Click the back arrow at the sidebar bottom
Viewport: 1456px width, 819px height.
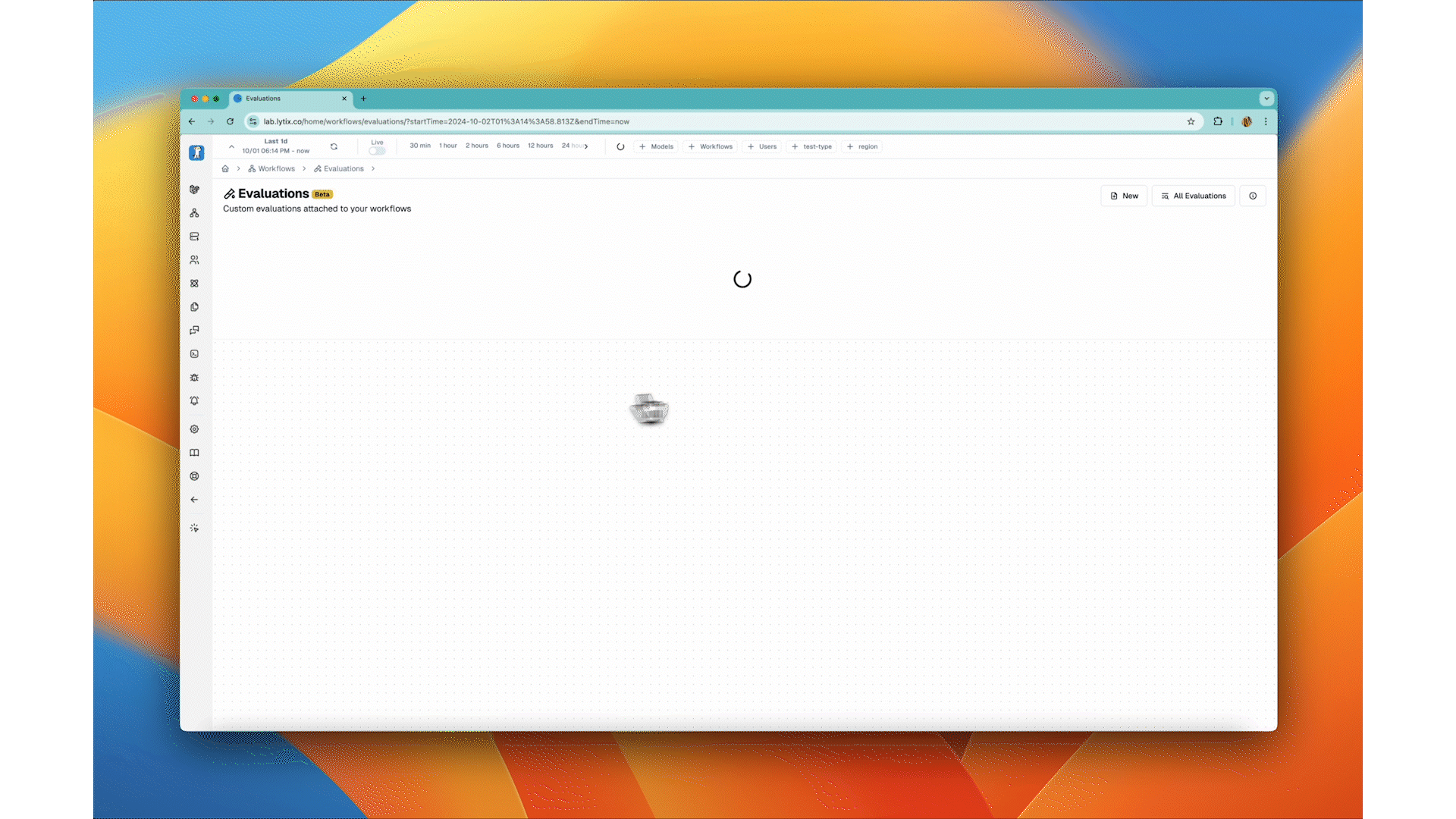194,500
